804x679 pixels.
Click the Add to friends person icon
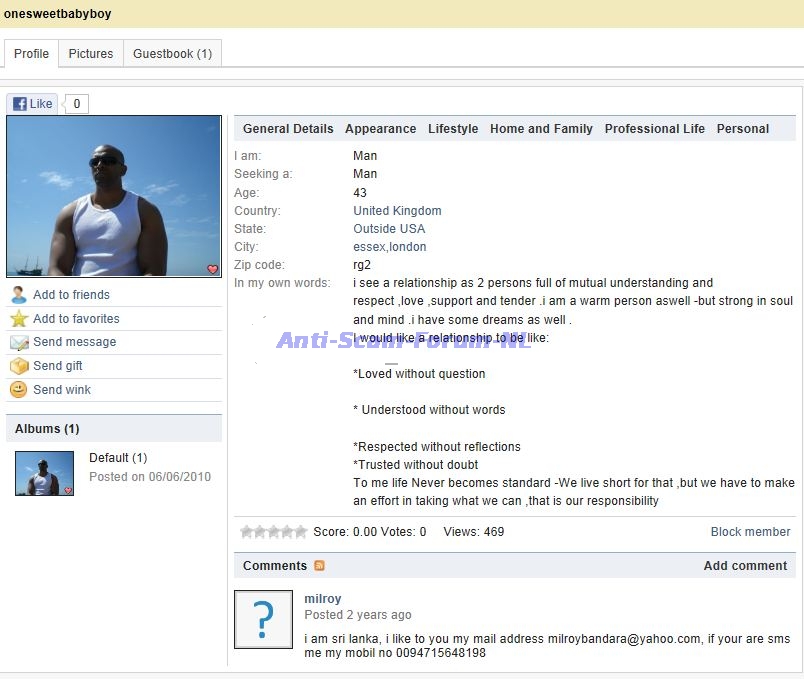(x=18, y=295)
